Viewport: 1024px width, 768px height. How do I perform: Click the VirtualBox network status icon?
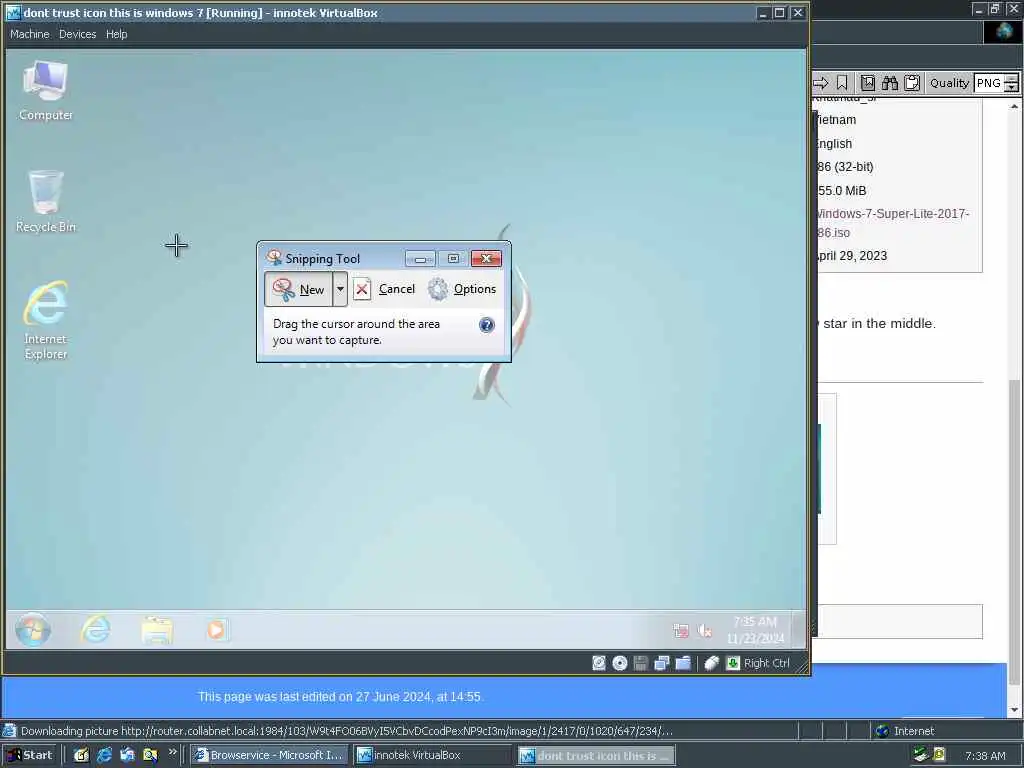(x=662, y=663)
